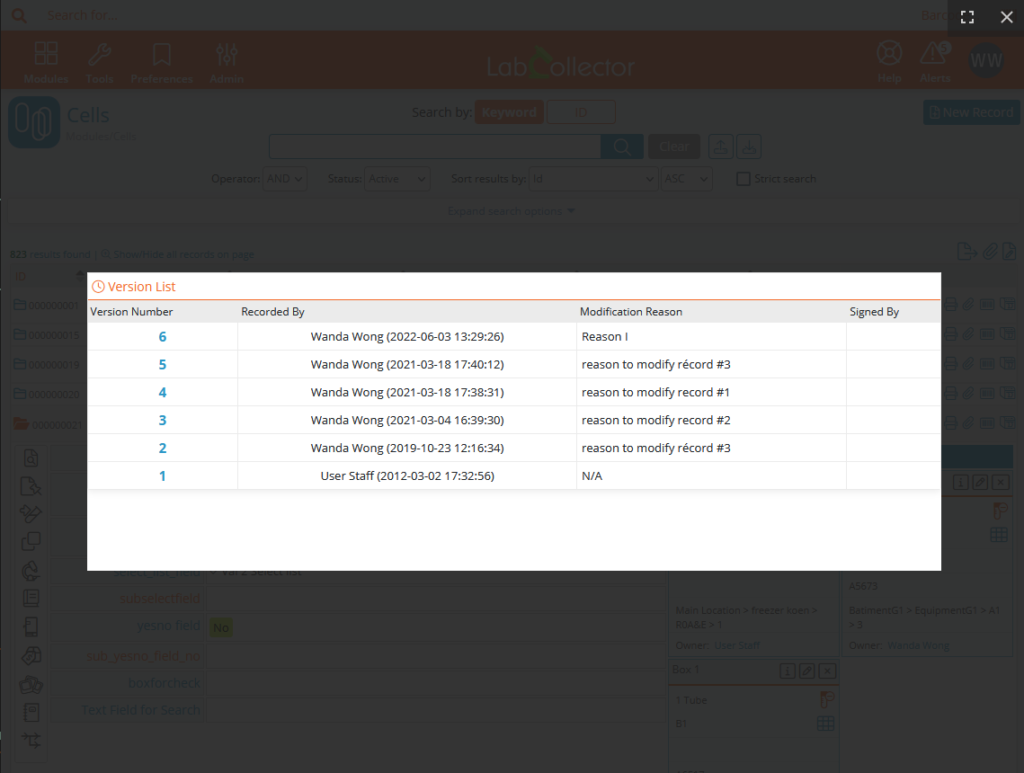Click the paperclip icon above the results list
Viewport: 1024px width, 773px height.
[990, 251]
